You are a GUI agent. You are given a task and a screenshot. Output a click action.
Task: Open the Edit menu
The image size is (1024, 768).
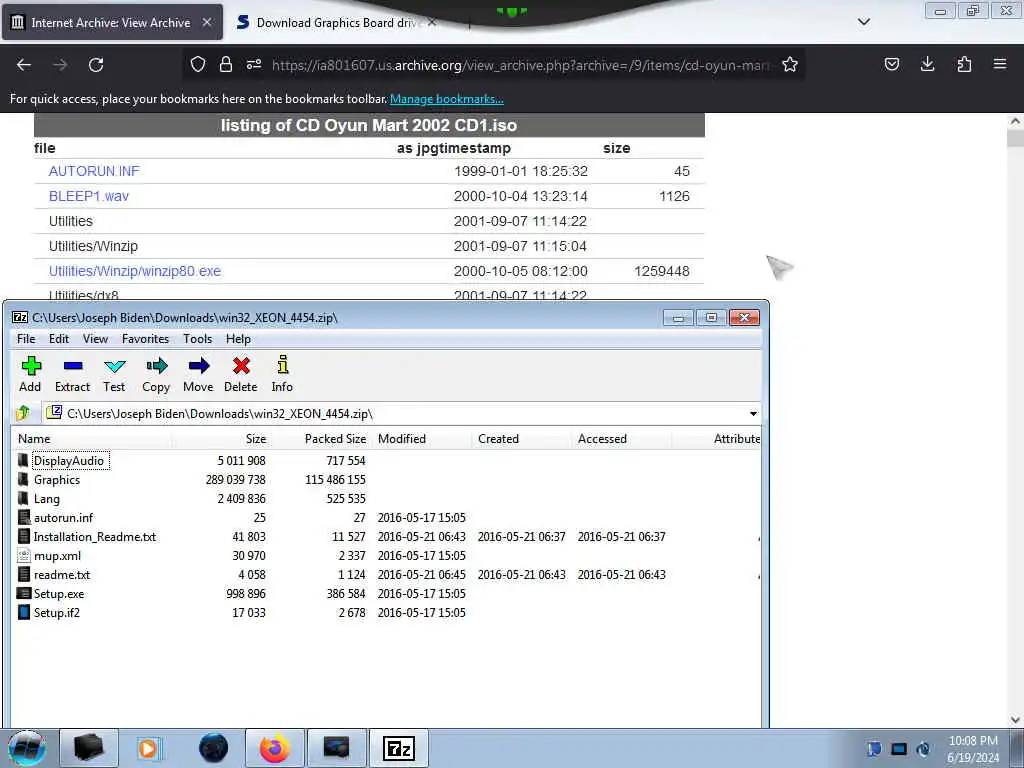point(59,339)
